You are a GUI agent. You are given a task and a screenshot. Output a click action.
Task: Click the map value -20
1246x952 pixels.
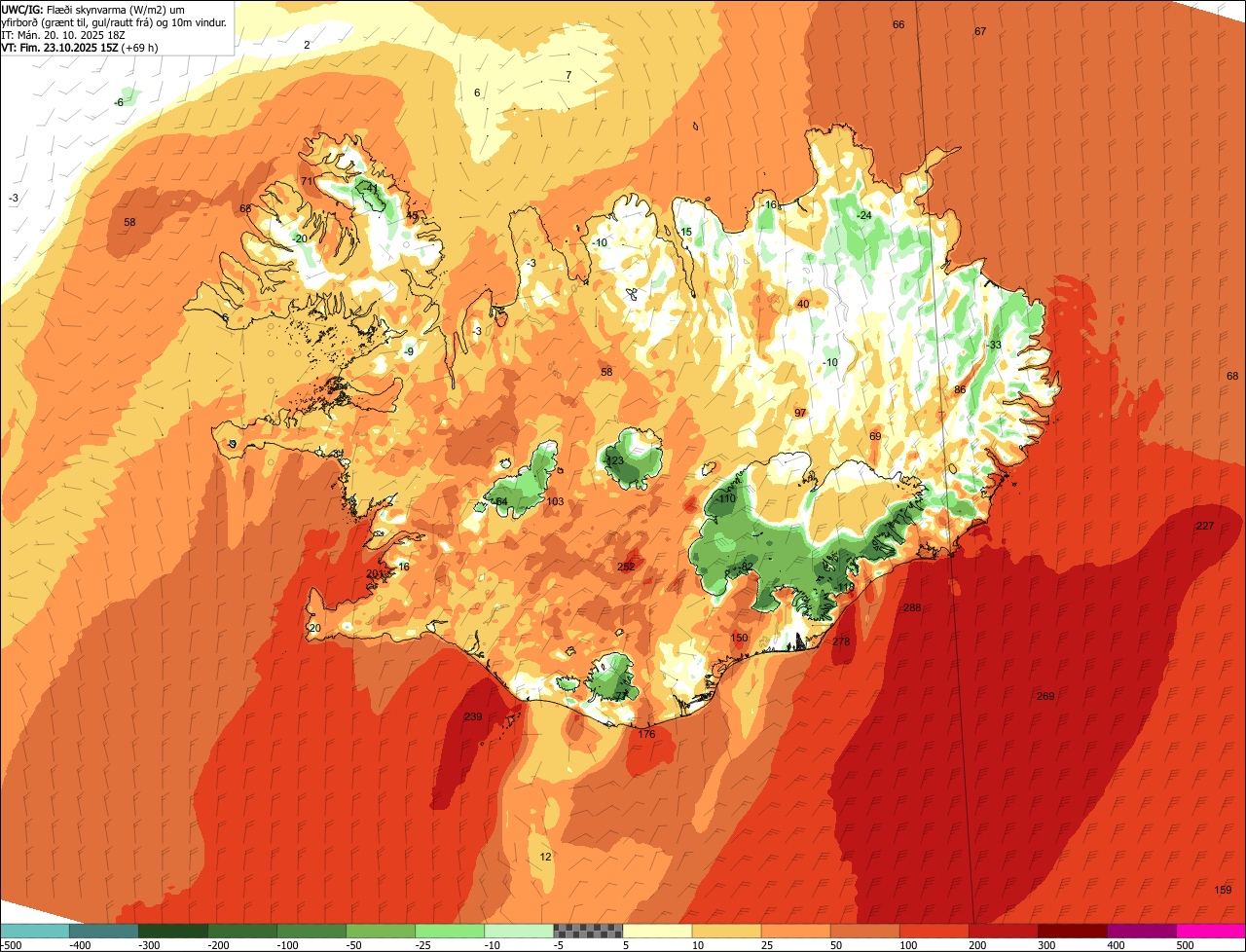pyautogui.click(x=300, y=238)
